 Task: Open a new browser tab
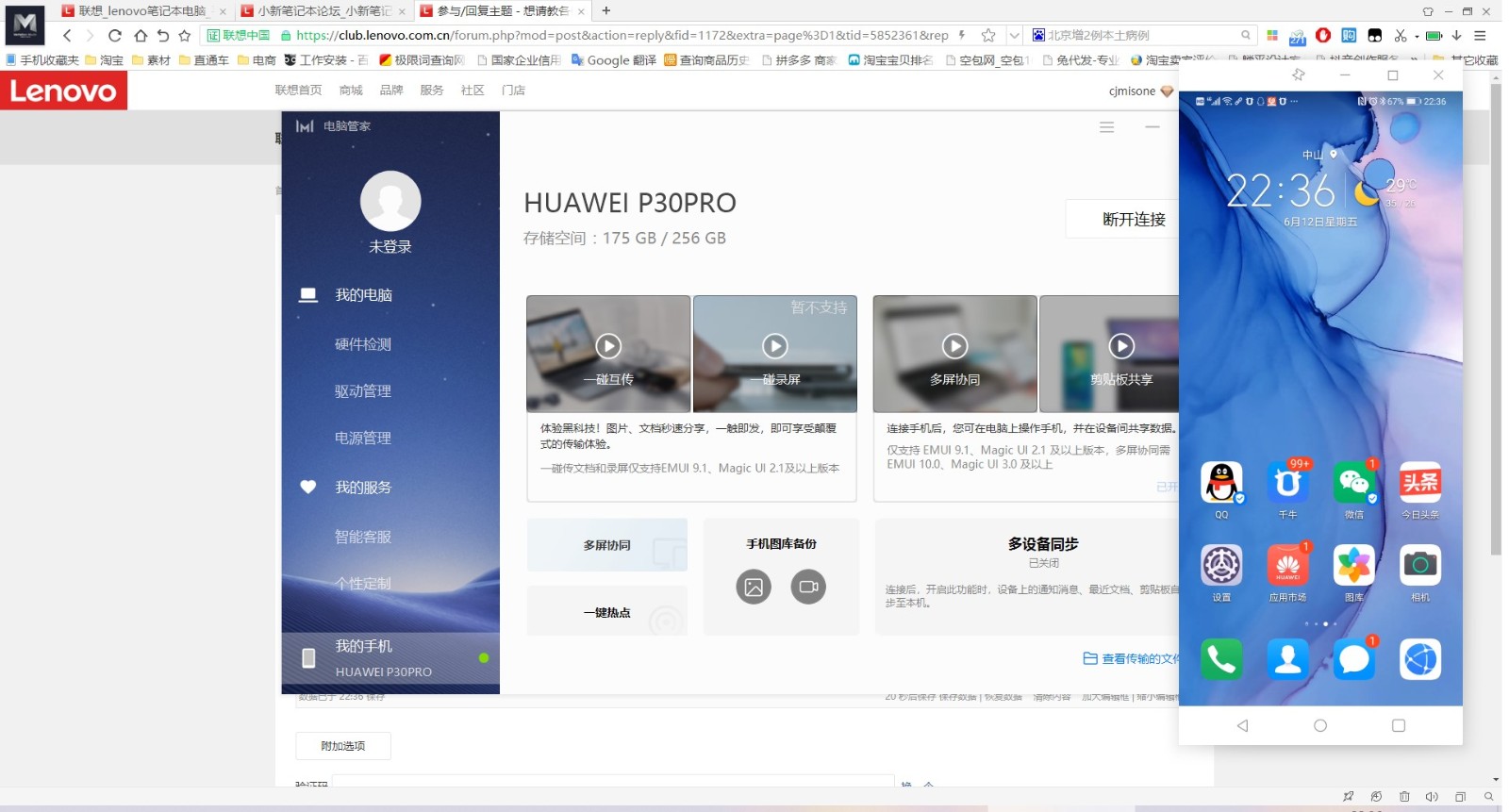(x=606, y=11)
